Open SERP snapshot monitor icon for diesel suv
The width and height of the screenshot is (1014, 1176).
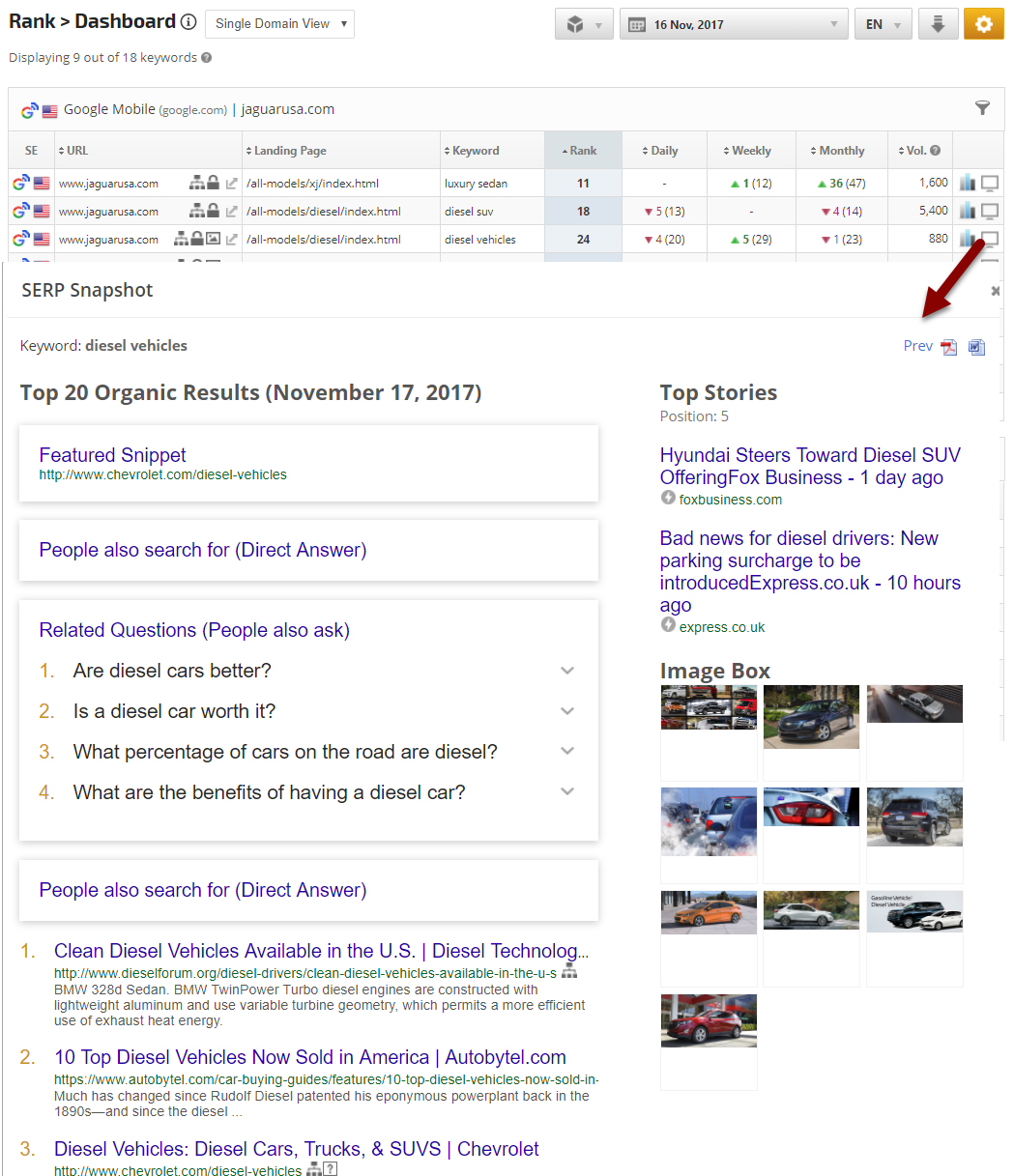(990, 211)
